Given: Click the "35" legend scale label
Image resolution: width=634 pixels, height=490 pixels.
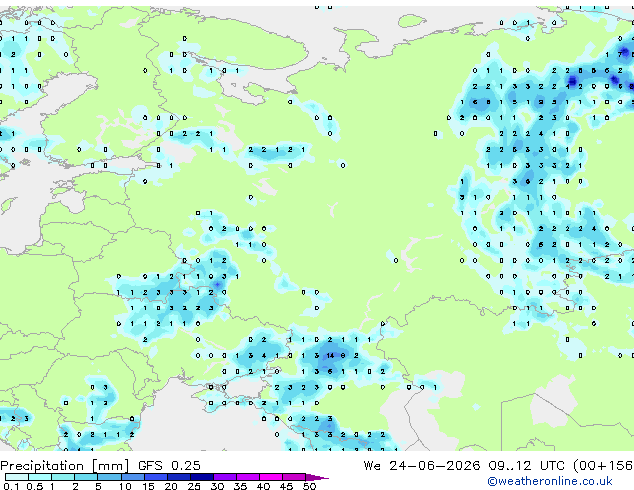Looking at the screenshot, I should click(240, 486).
